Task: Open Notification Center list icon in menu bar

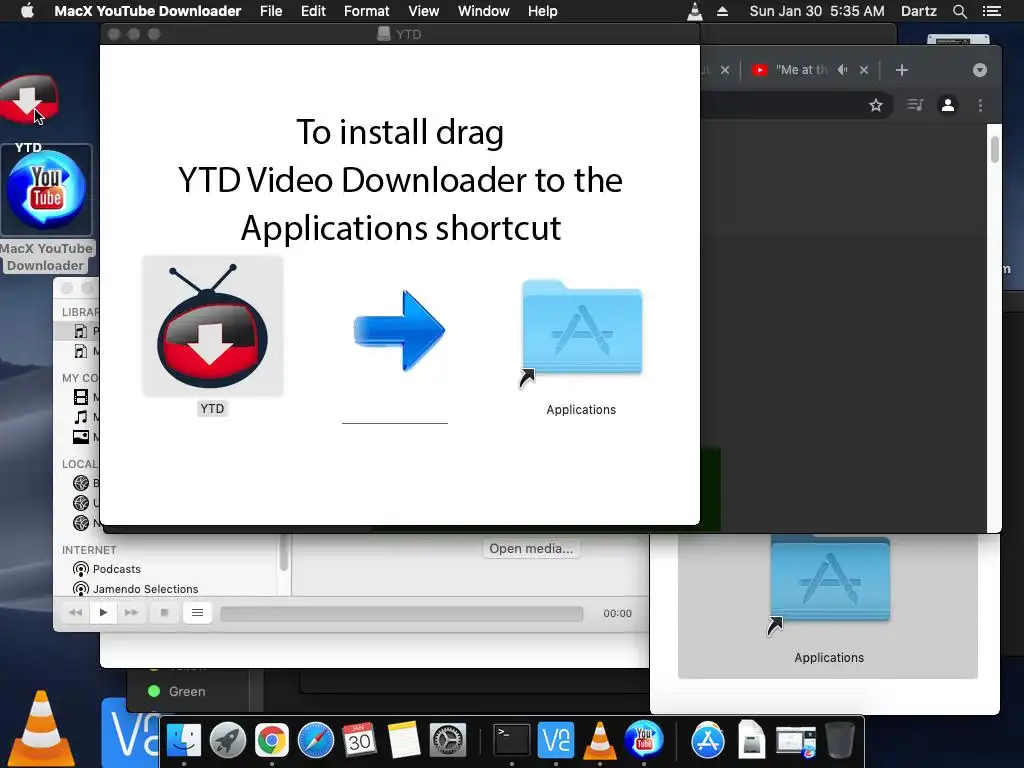Action: [x=991, y=11]
